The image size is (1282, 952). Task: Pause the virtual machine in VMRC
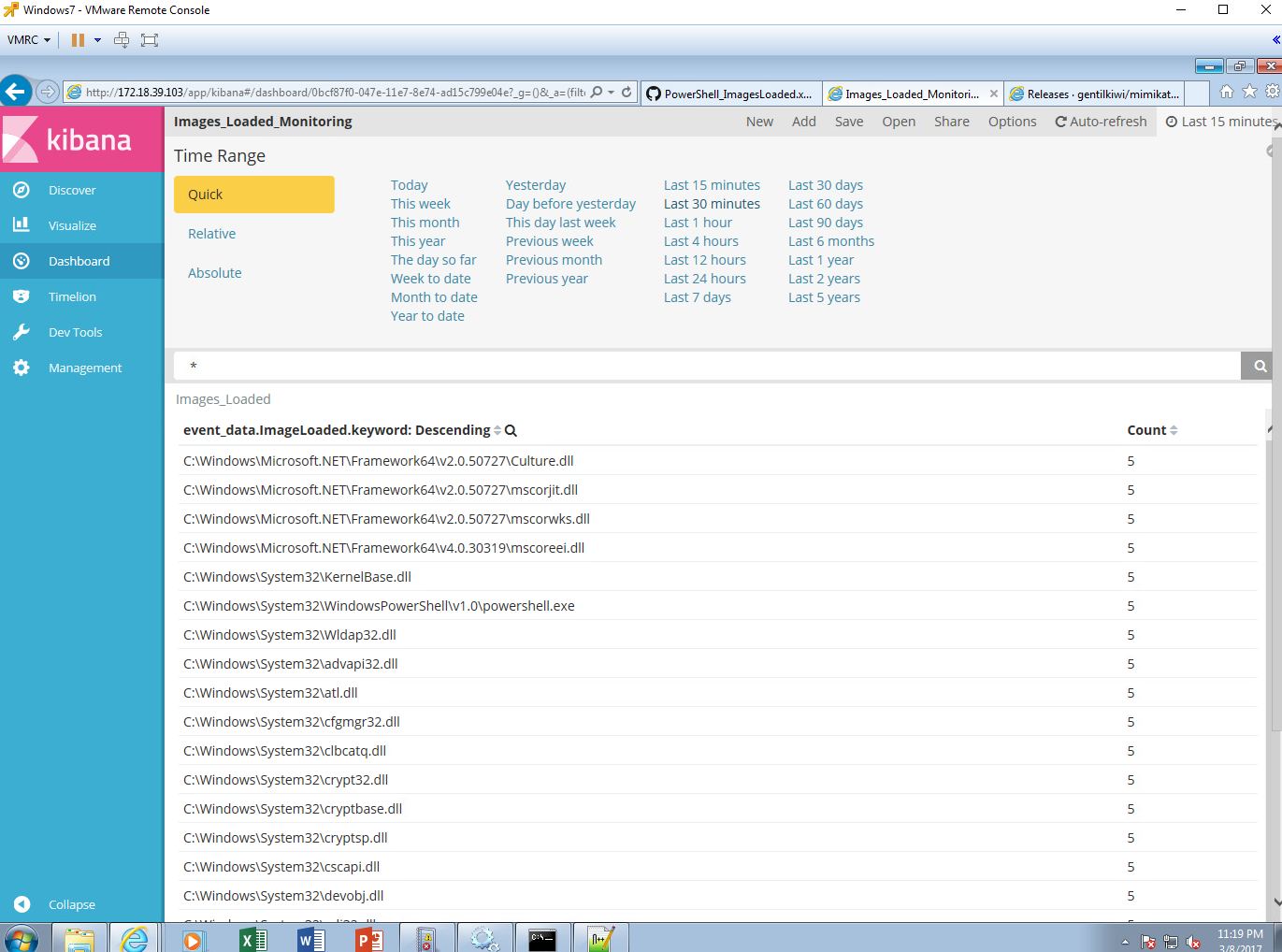[x=78, y=40]
